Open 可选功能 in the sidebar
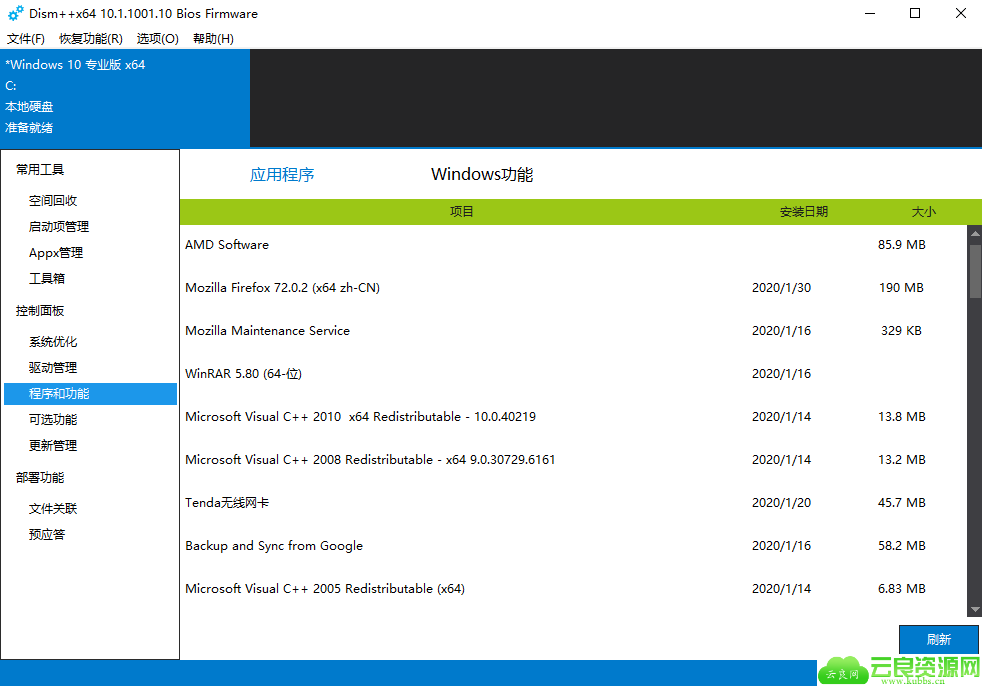Image resolution: width=982 pixels, height=686 pixels. 53,420
